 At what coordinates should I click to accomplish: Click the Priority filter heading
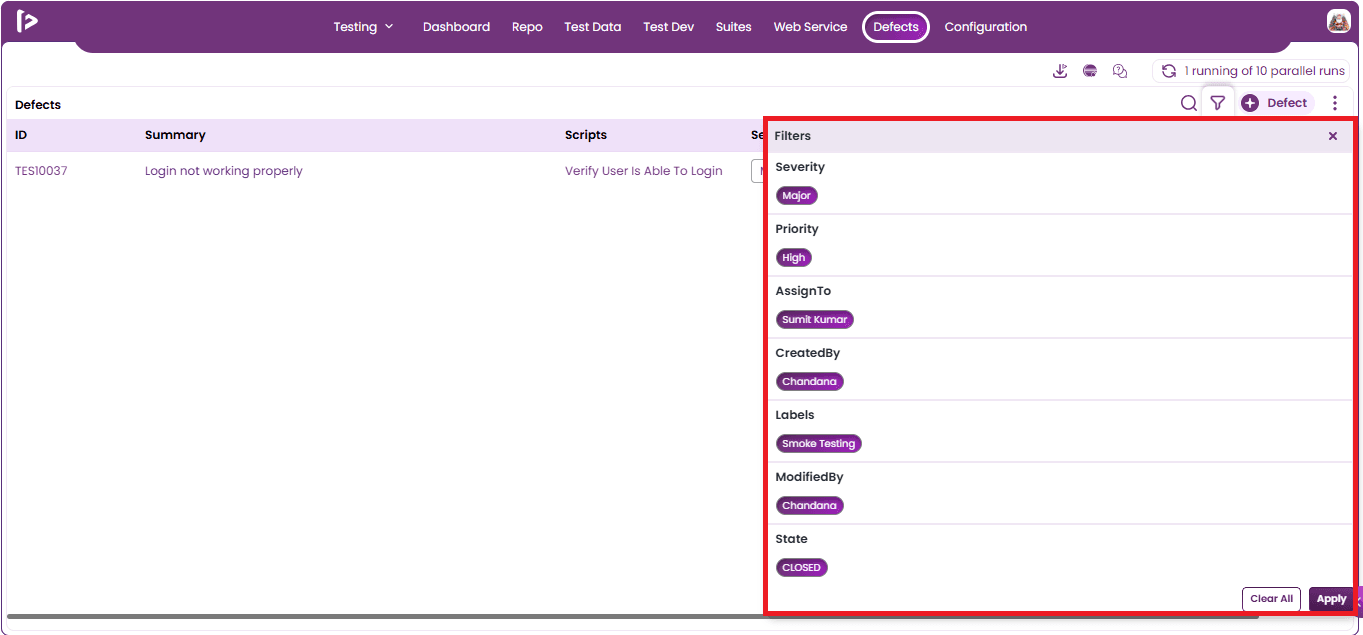coord(797,229)
